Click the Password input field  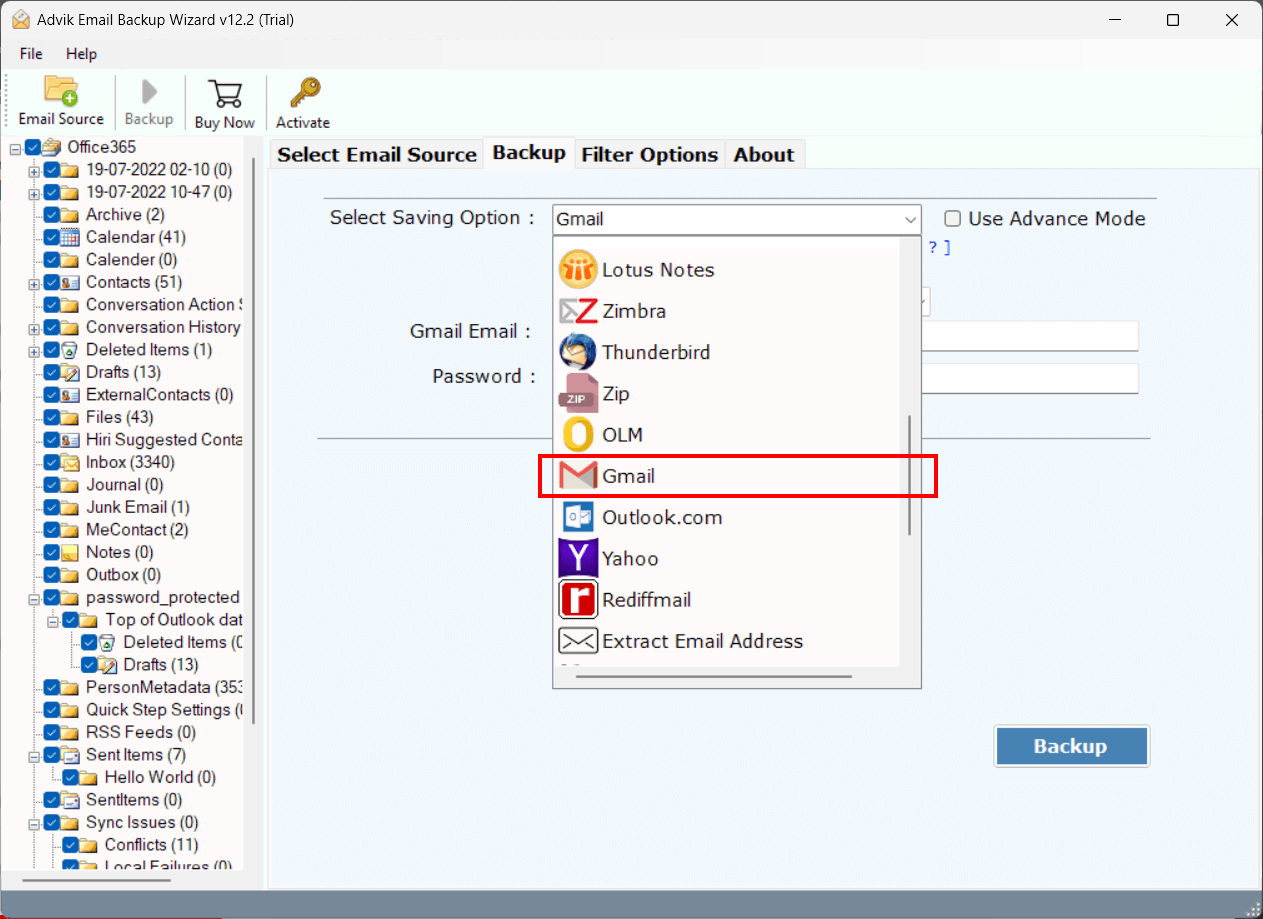click(1029, 378)
